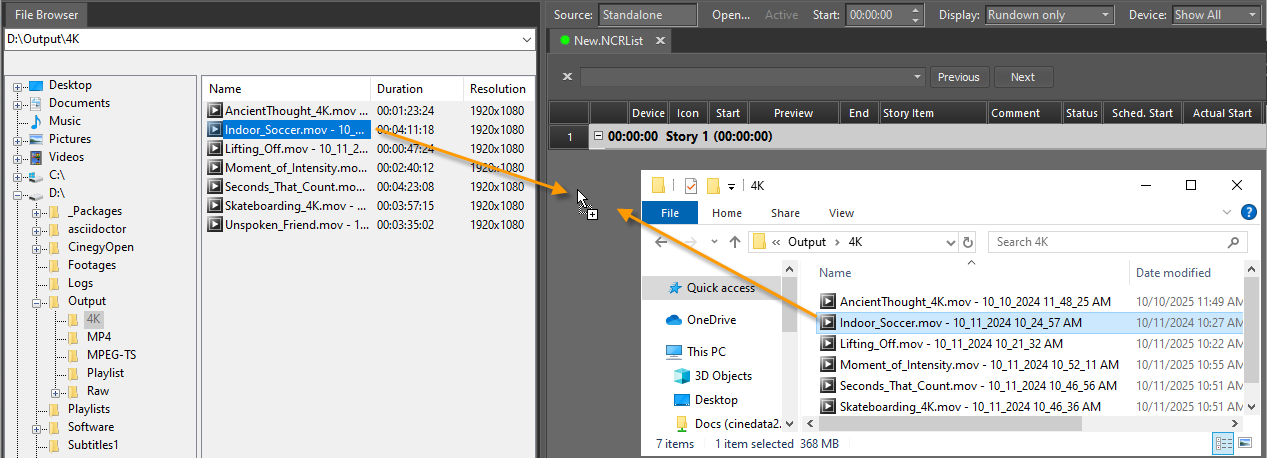1267x458 pixels.
Task: Expand the Explorer ribbon chevron
Action: (1228, 212)
